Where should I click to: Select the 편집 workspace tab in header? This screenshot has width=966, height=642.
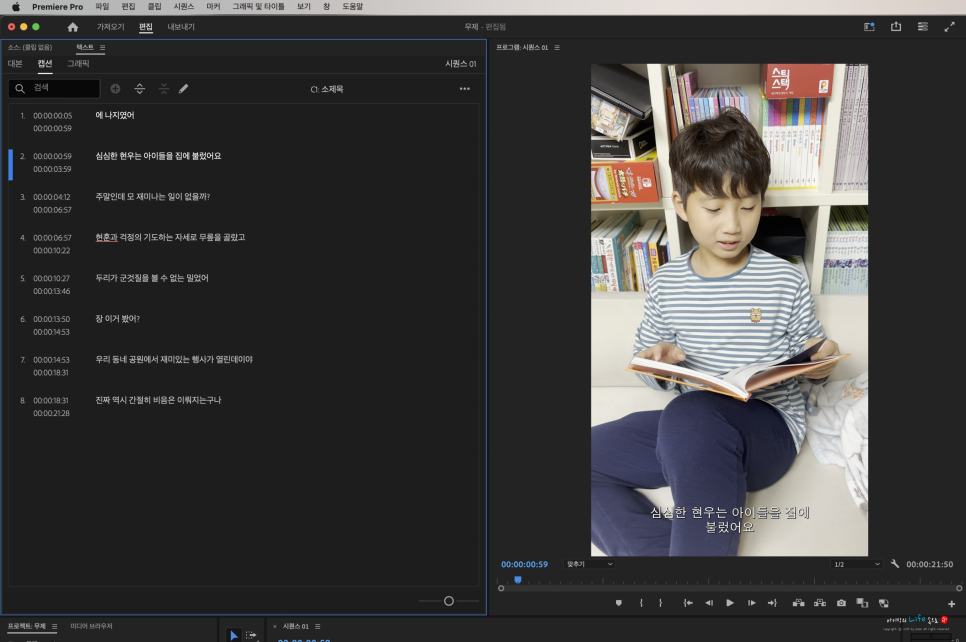tap(145, 27)
